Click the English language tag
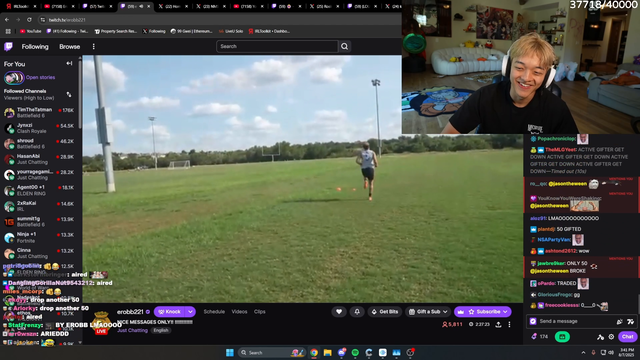 [x=161, y=330]
